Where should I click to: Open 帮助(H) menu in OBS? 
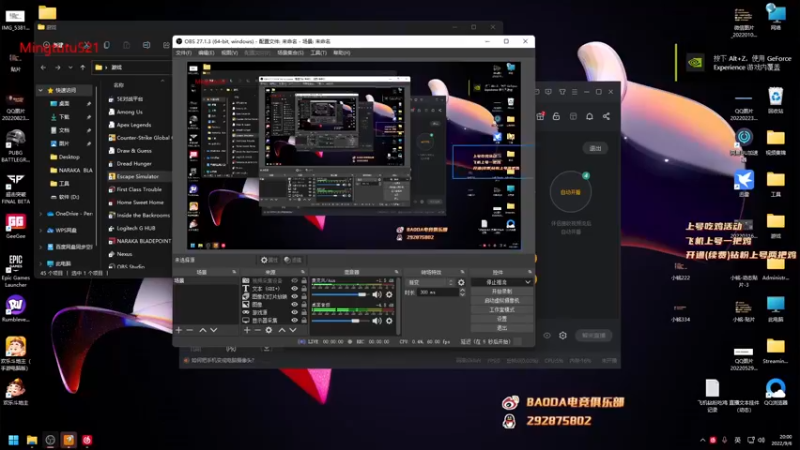(341, 53)
